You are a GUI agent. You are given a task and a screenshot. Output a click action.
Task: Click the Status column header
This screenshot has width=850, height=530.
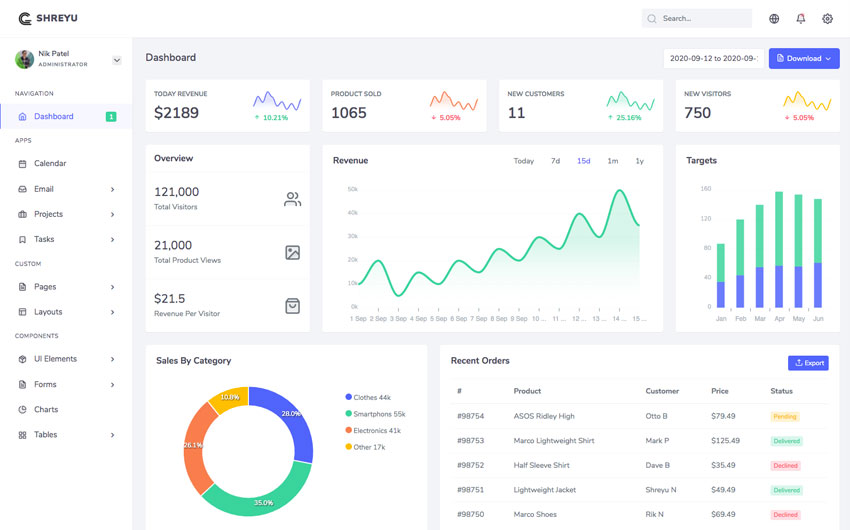coord(781,391)
